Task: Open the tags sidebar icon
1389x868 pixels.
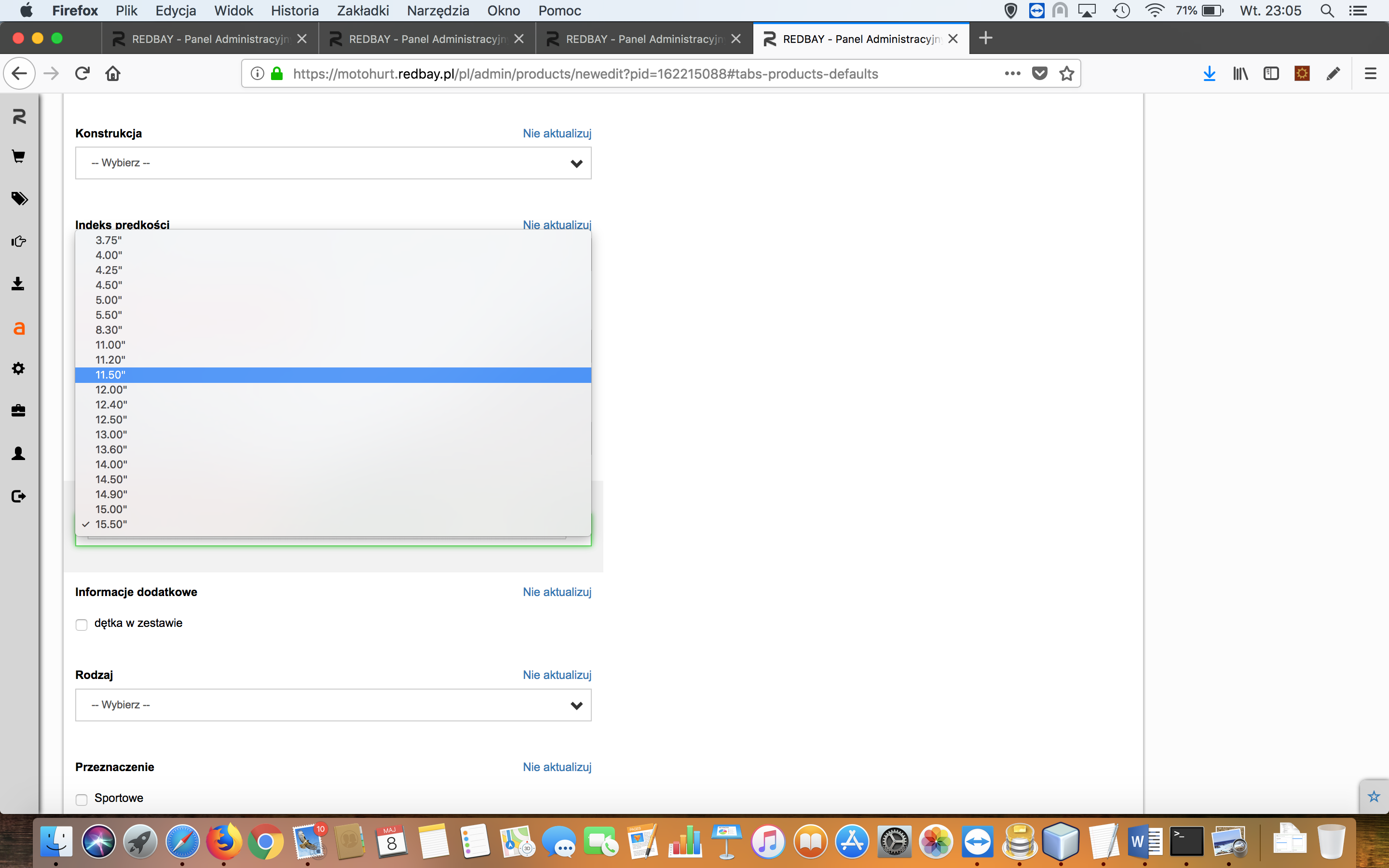Action: click(x=18, y=199)
